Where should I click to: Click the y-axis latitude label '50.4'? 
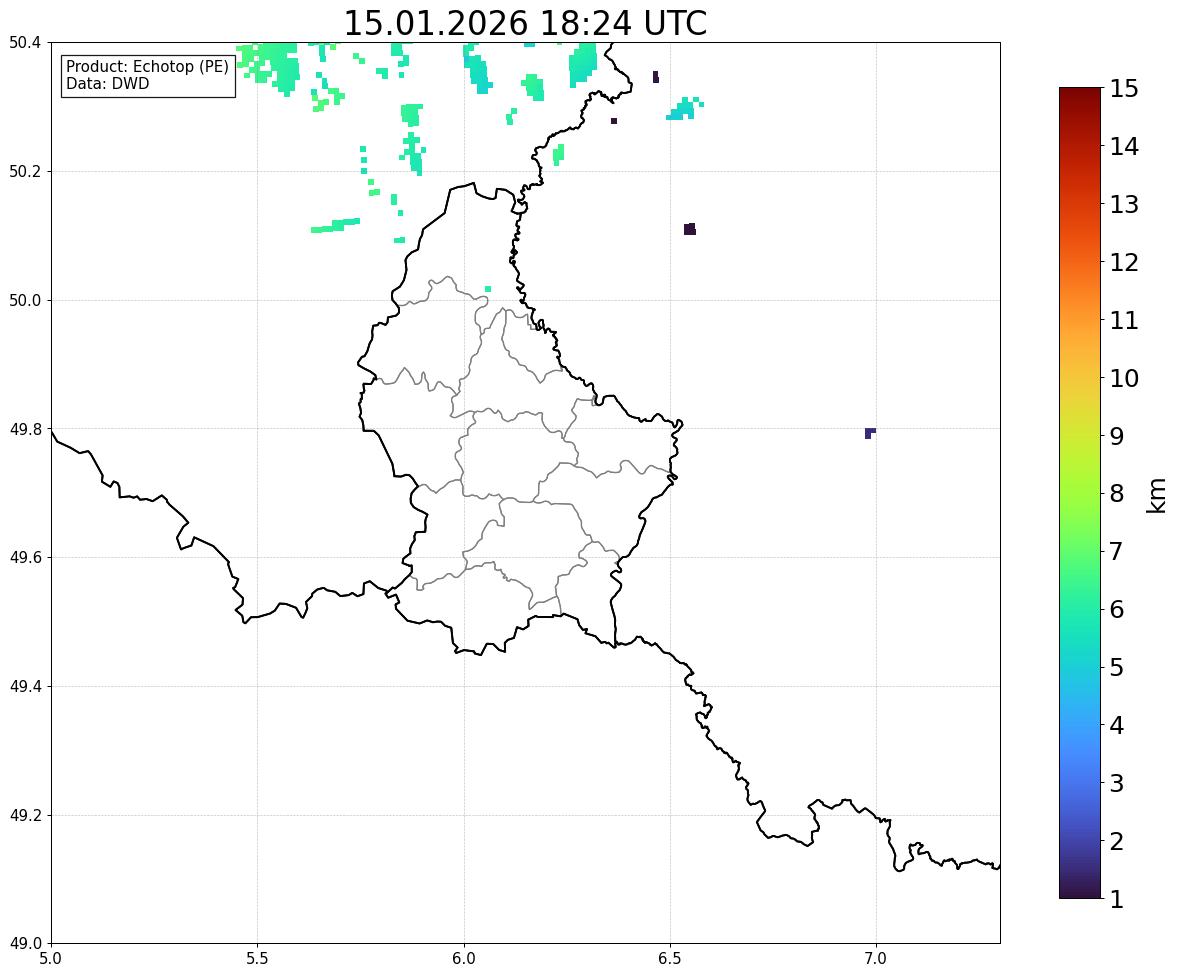tap(25, 43)
